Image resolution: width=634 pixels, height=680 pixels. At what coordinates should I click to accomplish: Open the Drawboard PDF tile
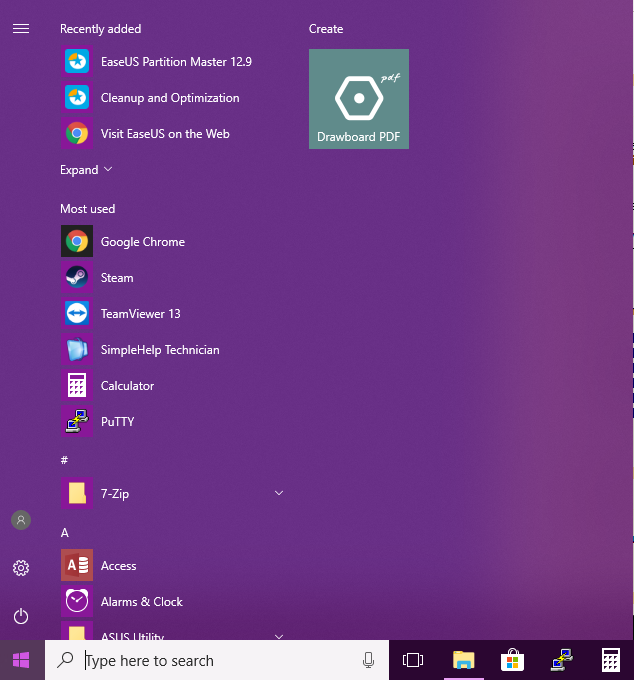(x=359, y=99)
